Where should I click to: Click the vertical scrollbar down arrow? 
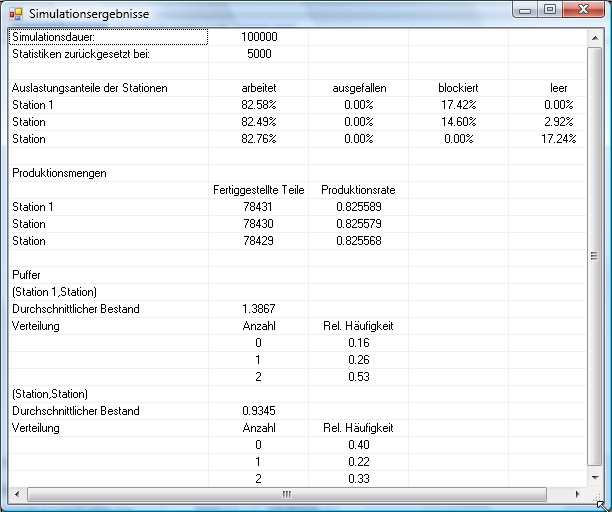tap(595, 478)
